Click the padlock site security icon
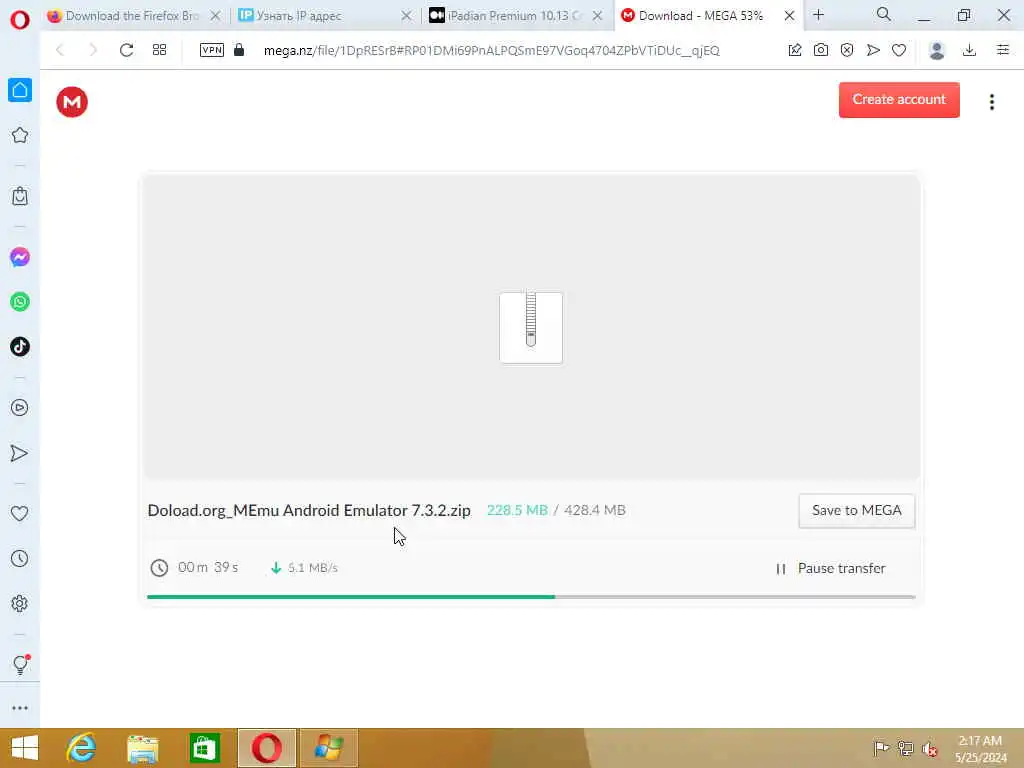 click(x=239, y=50)
